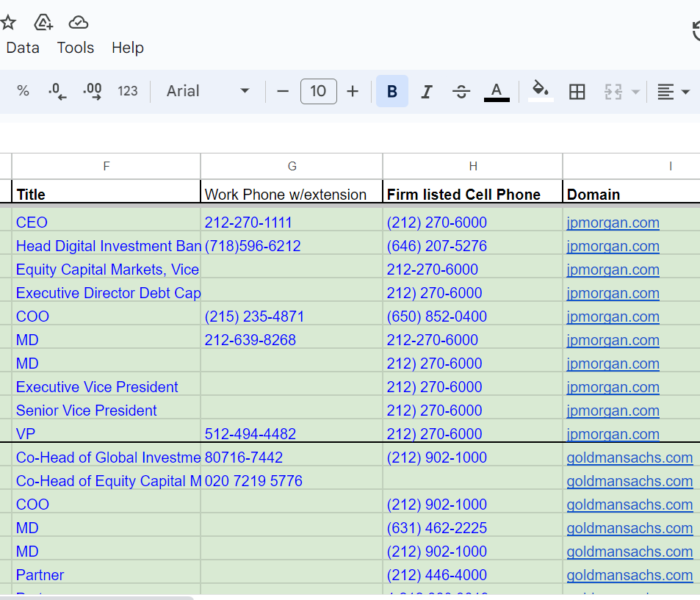The image size is (700, 600).
Task: Click the merge cells icon
Action: pos(613,92)
